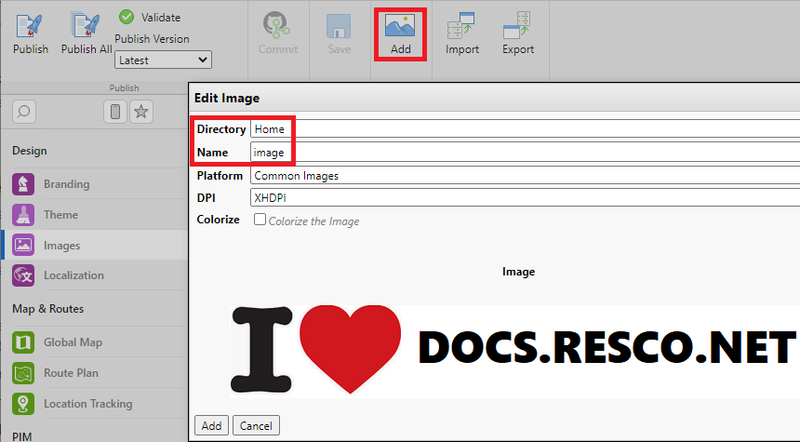Click the mobile device icon in sidebar
Viewport: 800px width, 442px height.
[x=115, y=112]
